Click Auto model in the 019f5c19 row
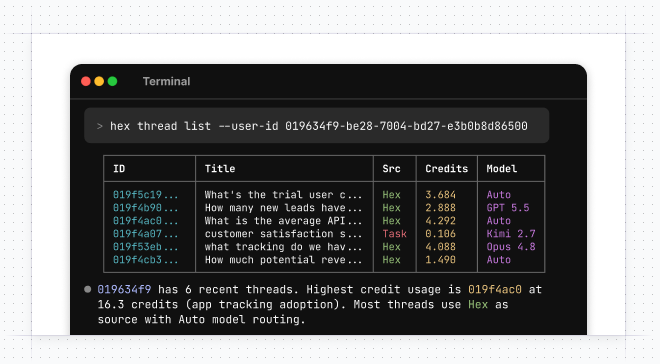 499,195
